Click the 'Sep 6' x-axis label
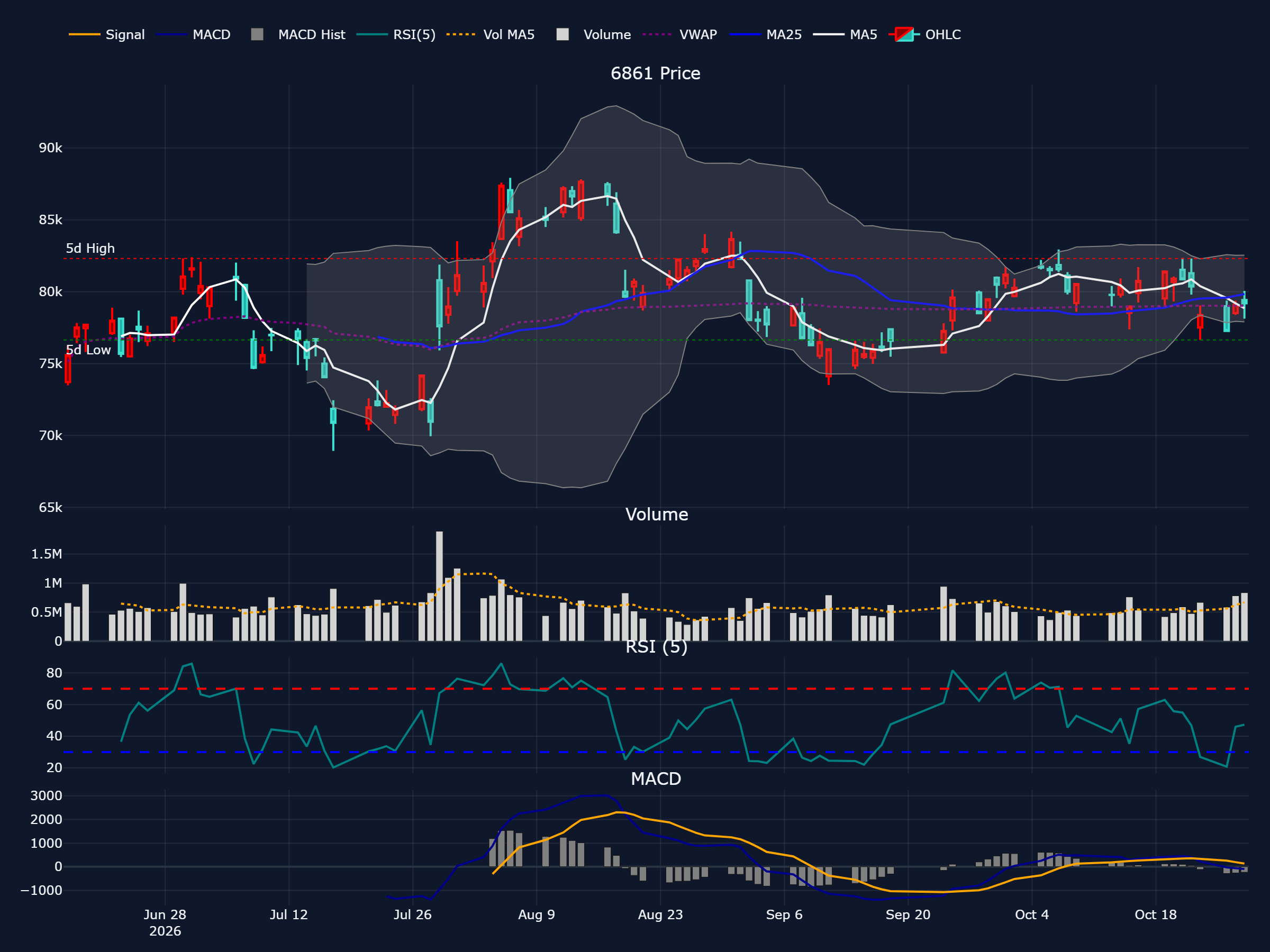1270x952 pixels. pyautogui.click(x=784, y=914)
